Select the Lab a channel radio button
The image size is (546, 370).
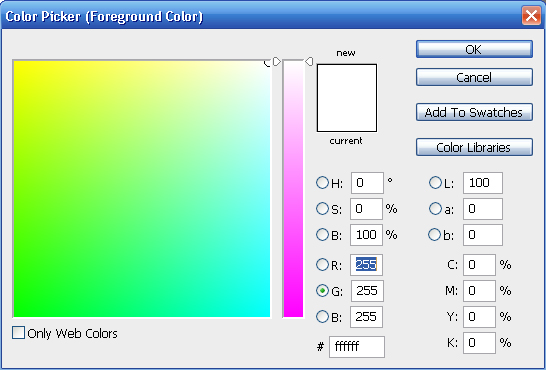435,208
